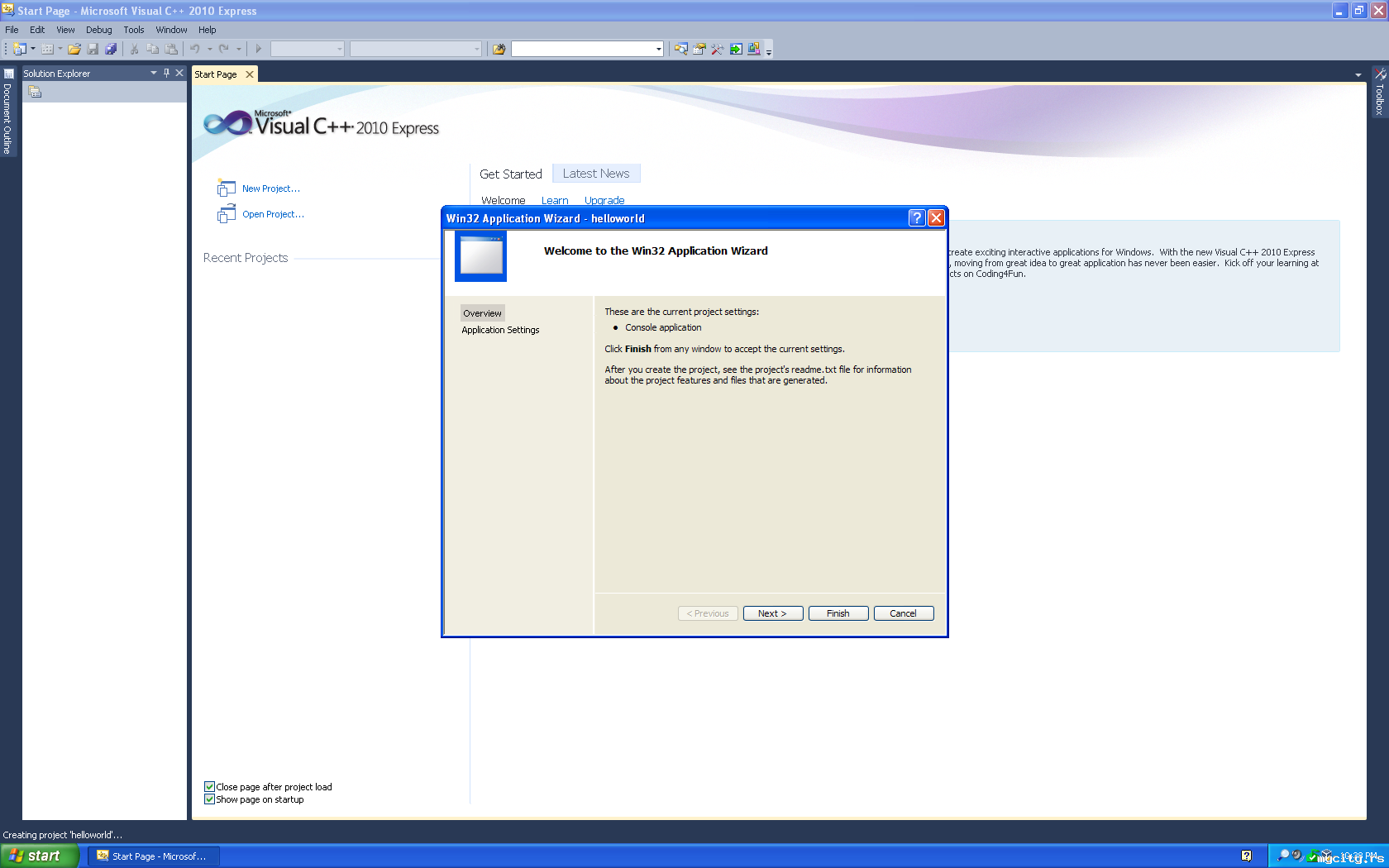Open Solution Explorer's window position dropdown

(154, 73)
